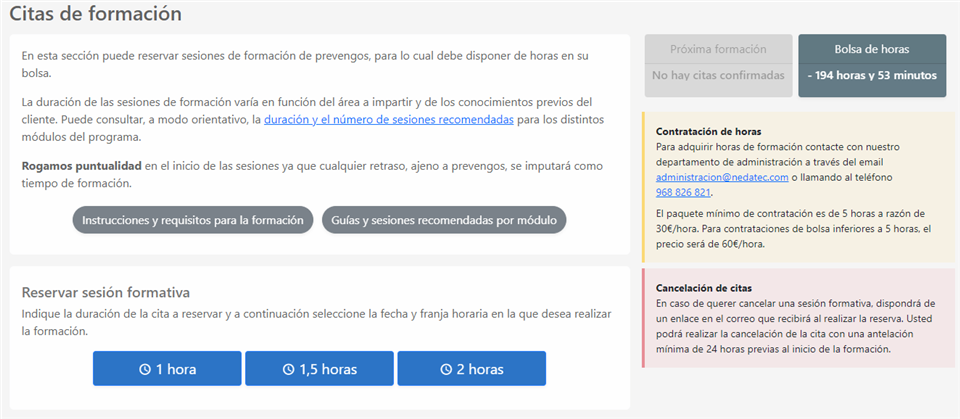This screenshot has height=419, width=960.
Task: Click the clock icon on the 1 hora button
Action: (x=145, y=369)
